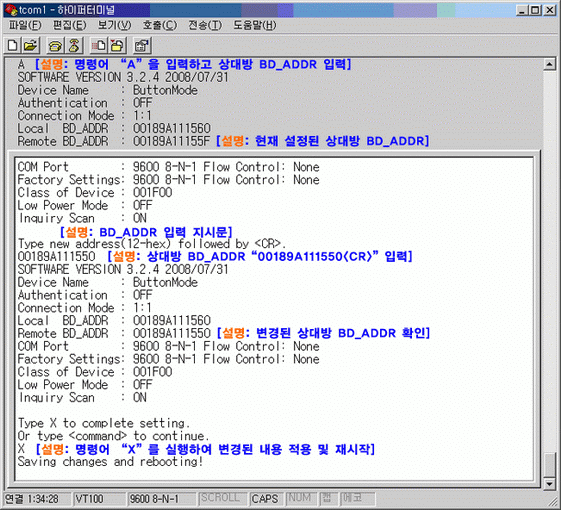Screen dimensions: 561x510
Task: Click the 'Saving changes and rebooting!' line
Action: [x=110, y=462]
